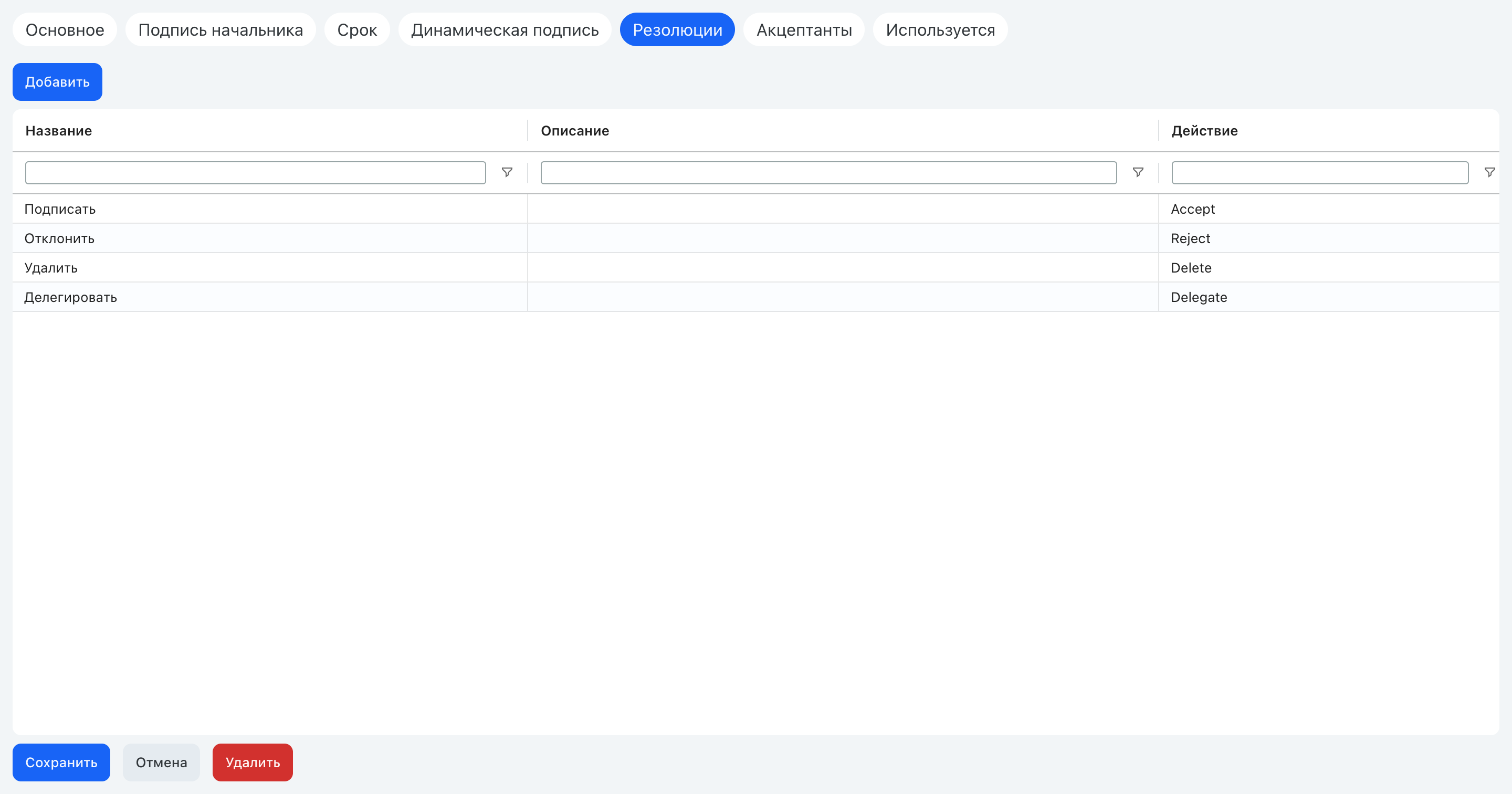Switch to the Основное tab

click(x=65, y=29)
